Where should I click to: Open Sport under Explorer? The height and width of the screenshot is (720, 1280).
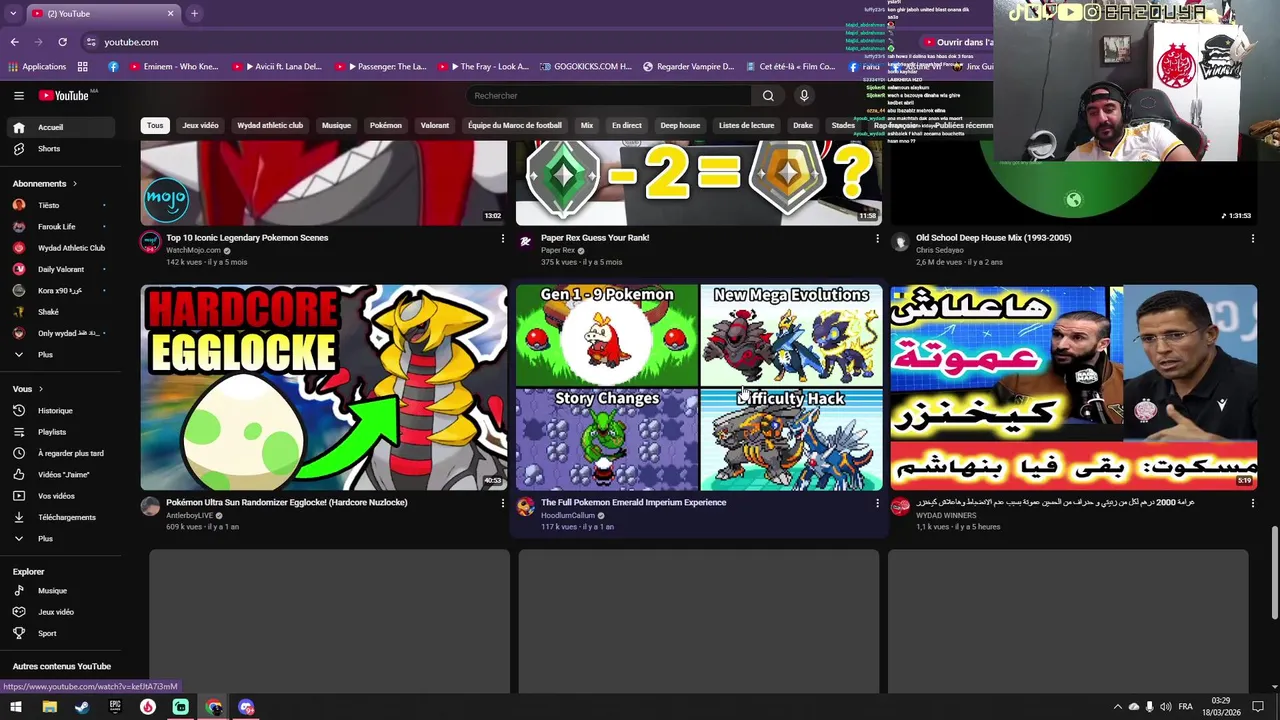coord(60,633)
